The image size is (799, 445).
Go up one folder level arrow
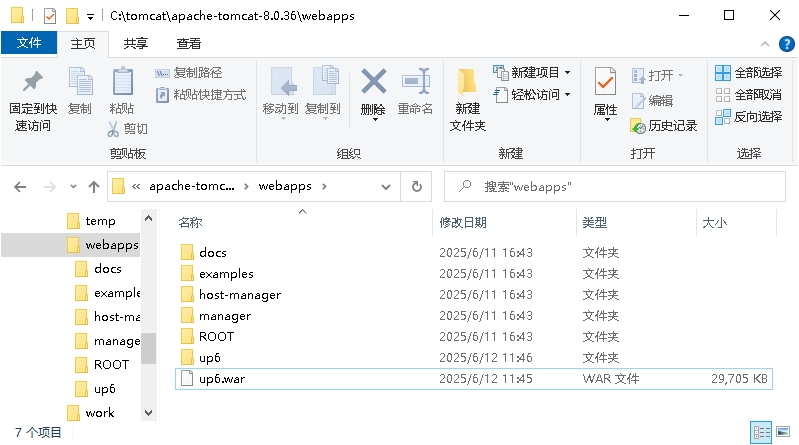tap(94, 187)
